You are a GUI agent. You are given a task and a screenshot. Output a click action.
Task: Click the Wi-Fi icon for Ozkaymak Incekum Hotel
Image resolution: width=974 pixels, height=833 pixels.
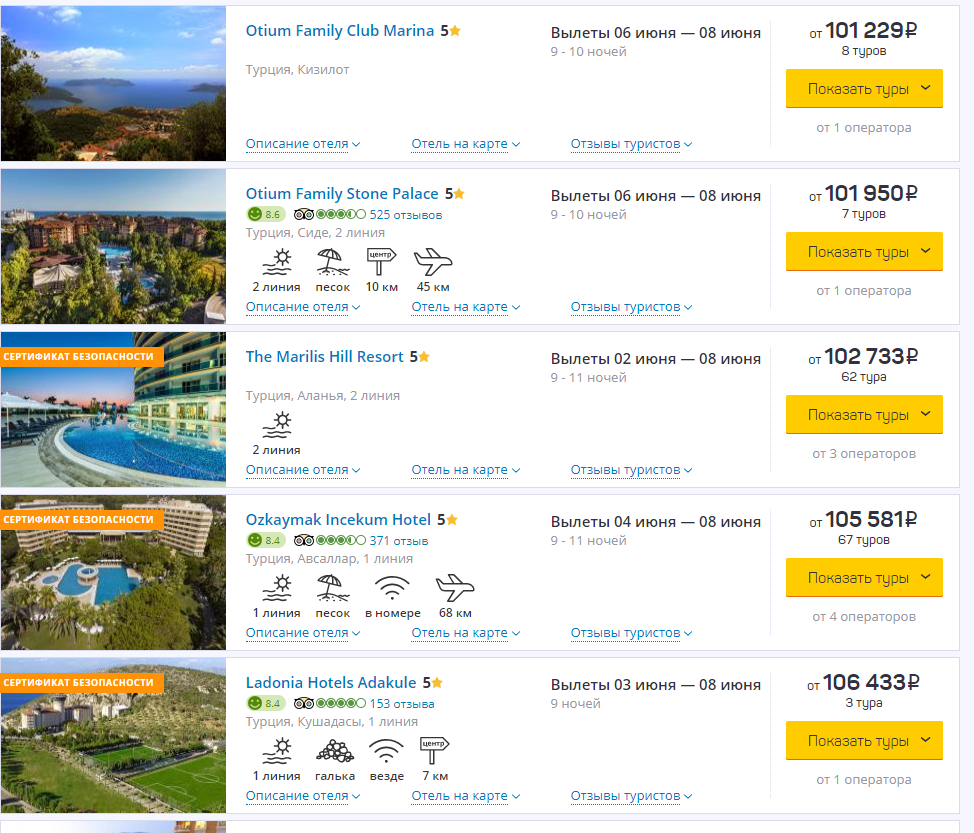pos(392,588)
